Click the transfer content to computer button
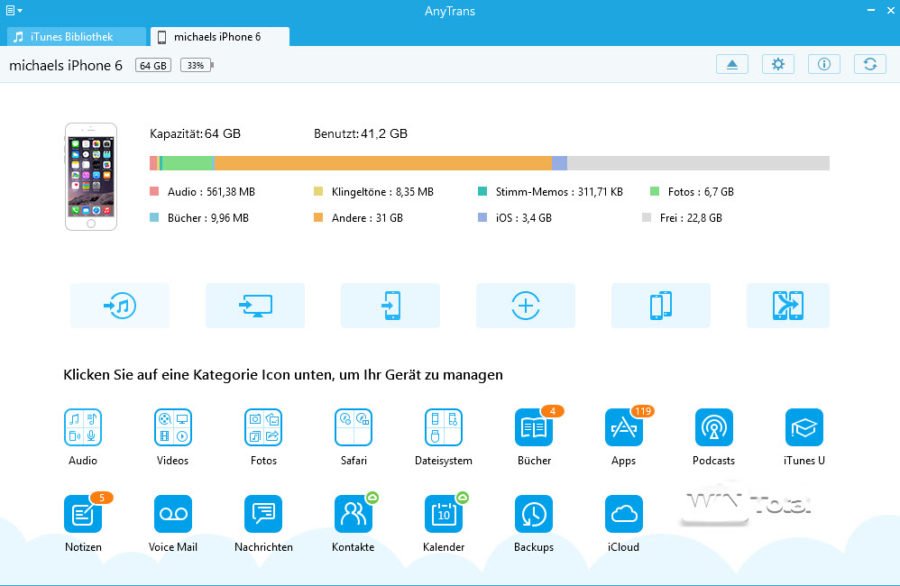 click(255, 305)
